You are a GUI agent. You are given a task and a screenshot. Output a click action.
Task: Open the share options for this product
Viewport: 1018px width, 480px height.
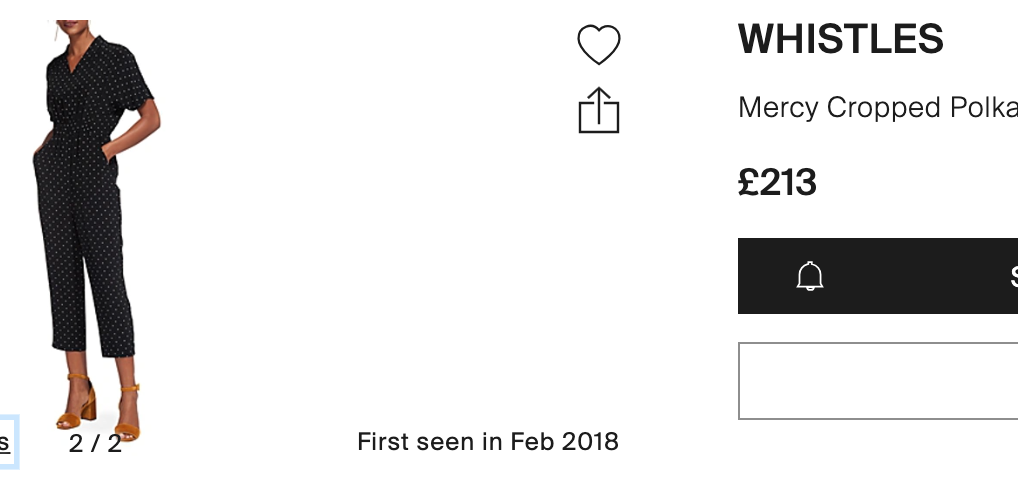[x=599, y=110]
